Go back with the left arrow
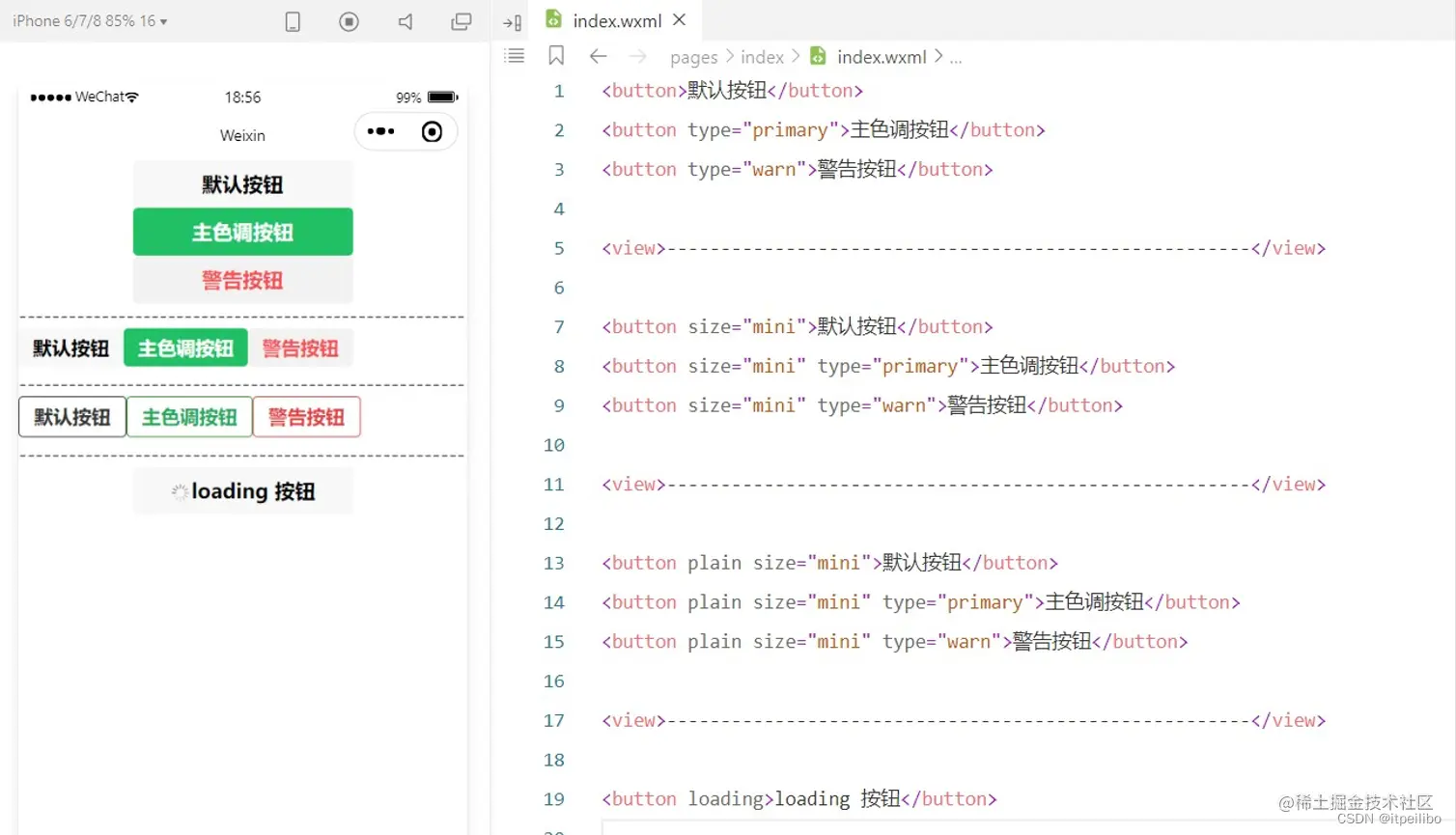 [x=598, y=56]
